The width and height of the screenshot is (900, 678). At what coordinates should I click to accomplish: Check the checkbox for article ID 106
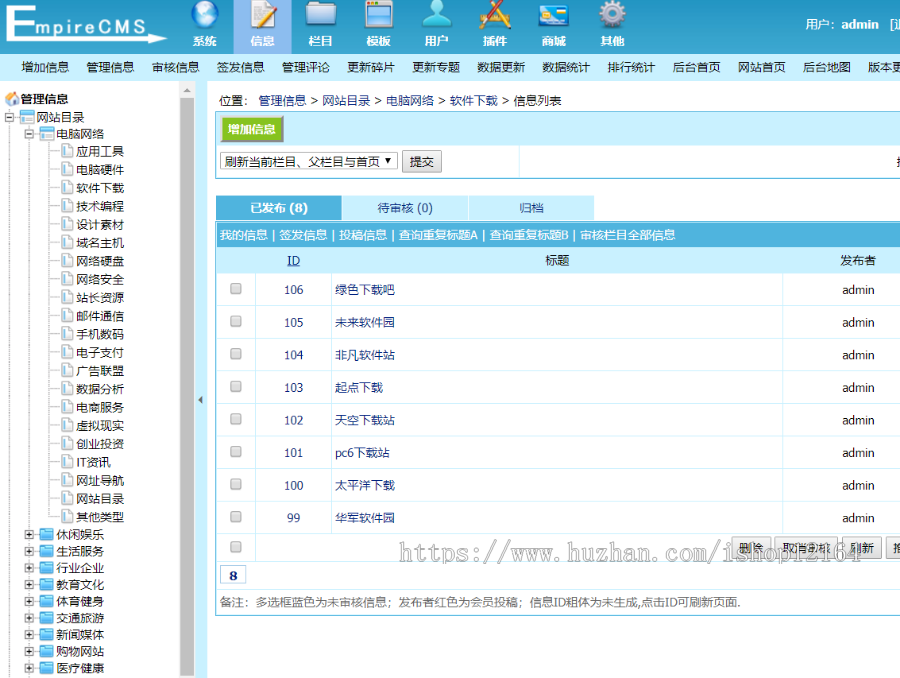[236, 290]
